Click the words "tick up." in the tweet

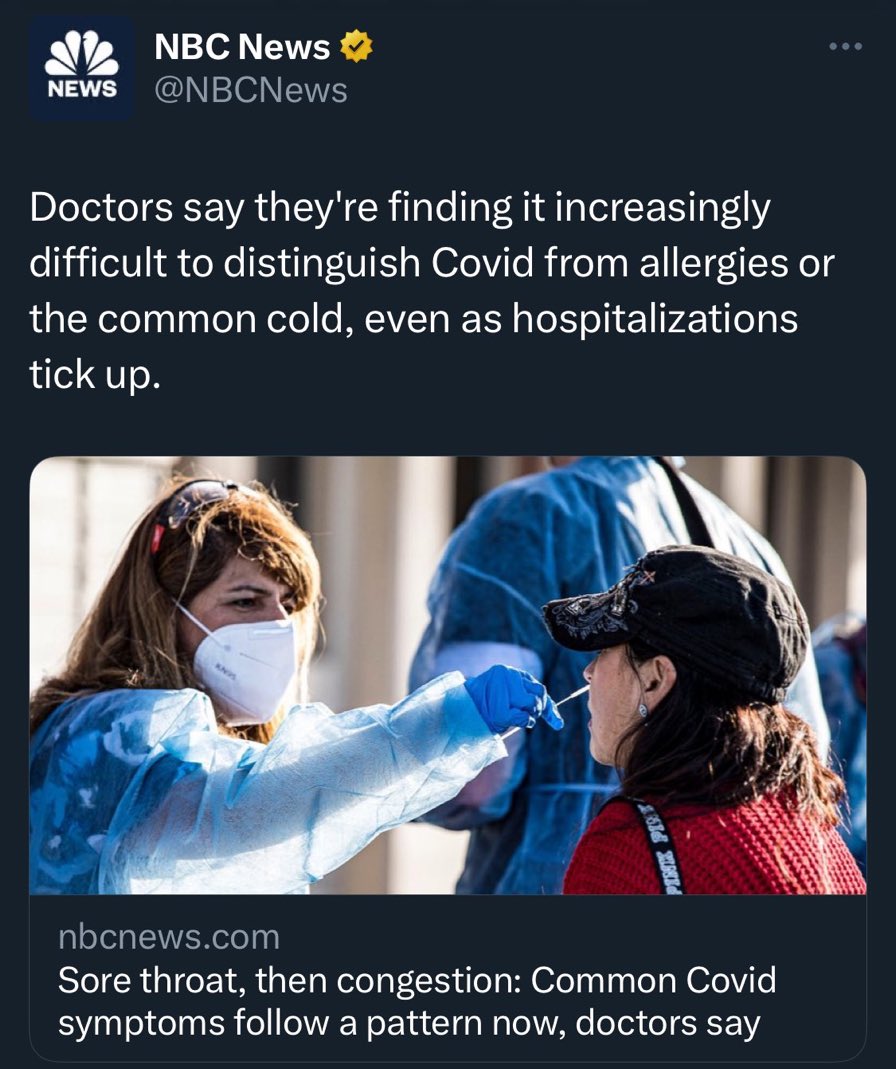pos(95,374)
